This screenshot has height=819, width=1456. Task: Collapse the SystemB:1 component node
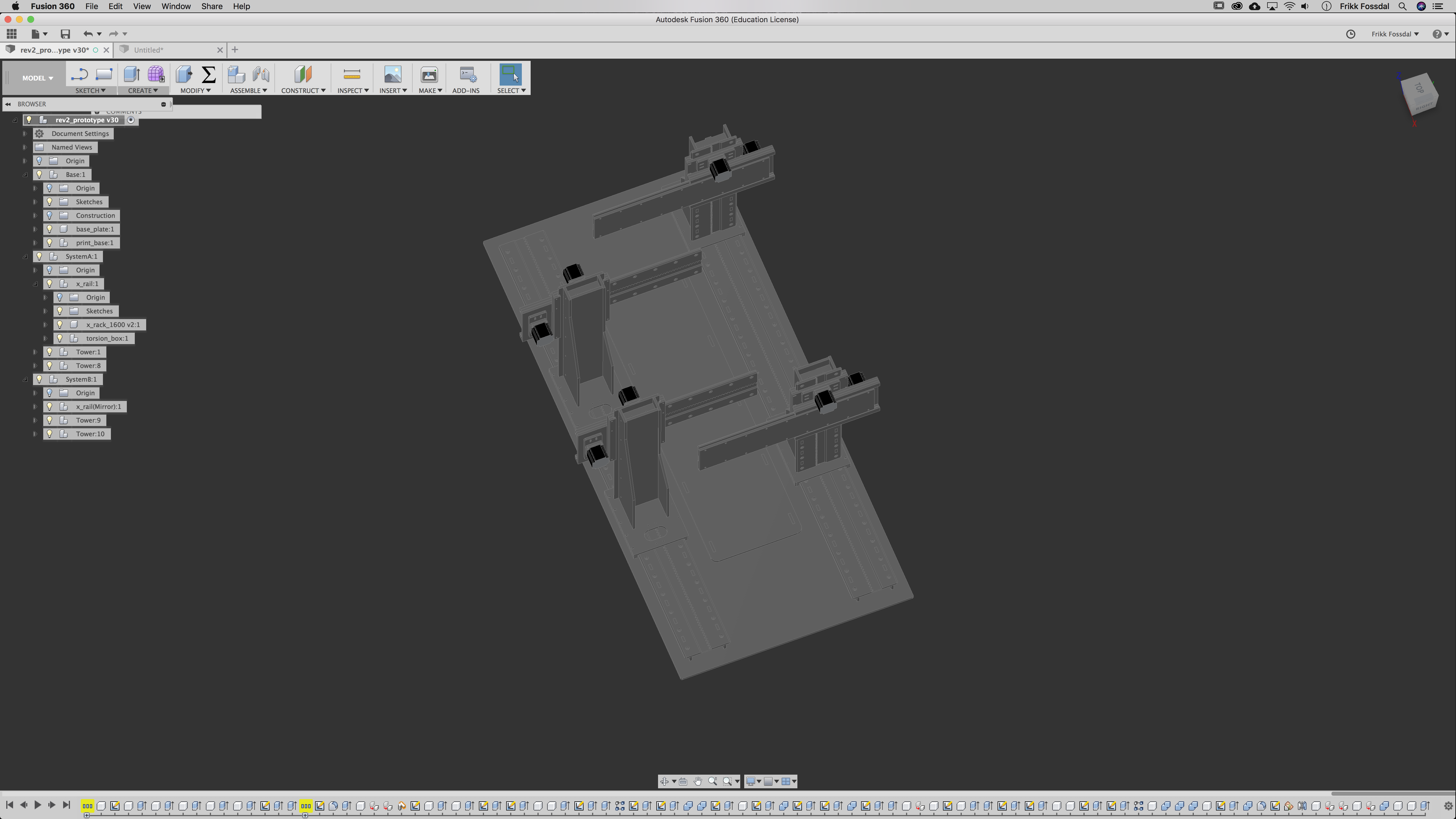coord(25,379)
